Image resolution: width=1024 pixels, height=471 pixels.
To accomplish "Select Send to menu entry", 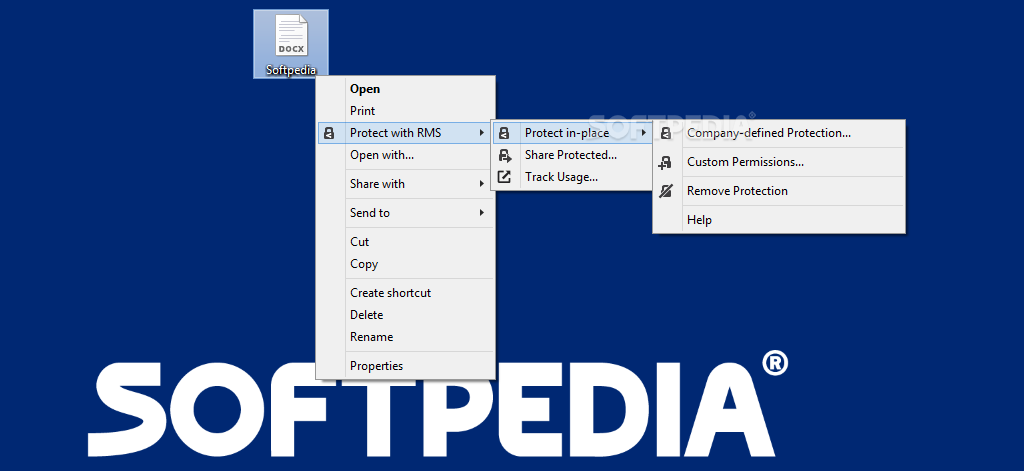I will [406, 213].
